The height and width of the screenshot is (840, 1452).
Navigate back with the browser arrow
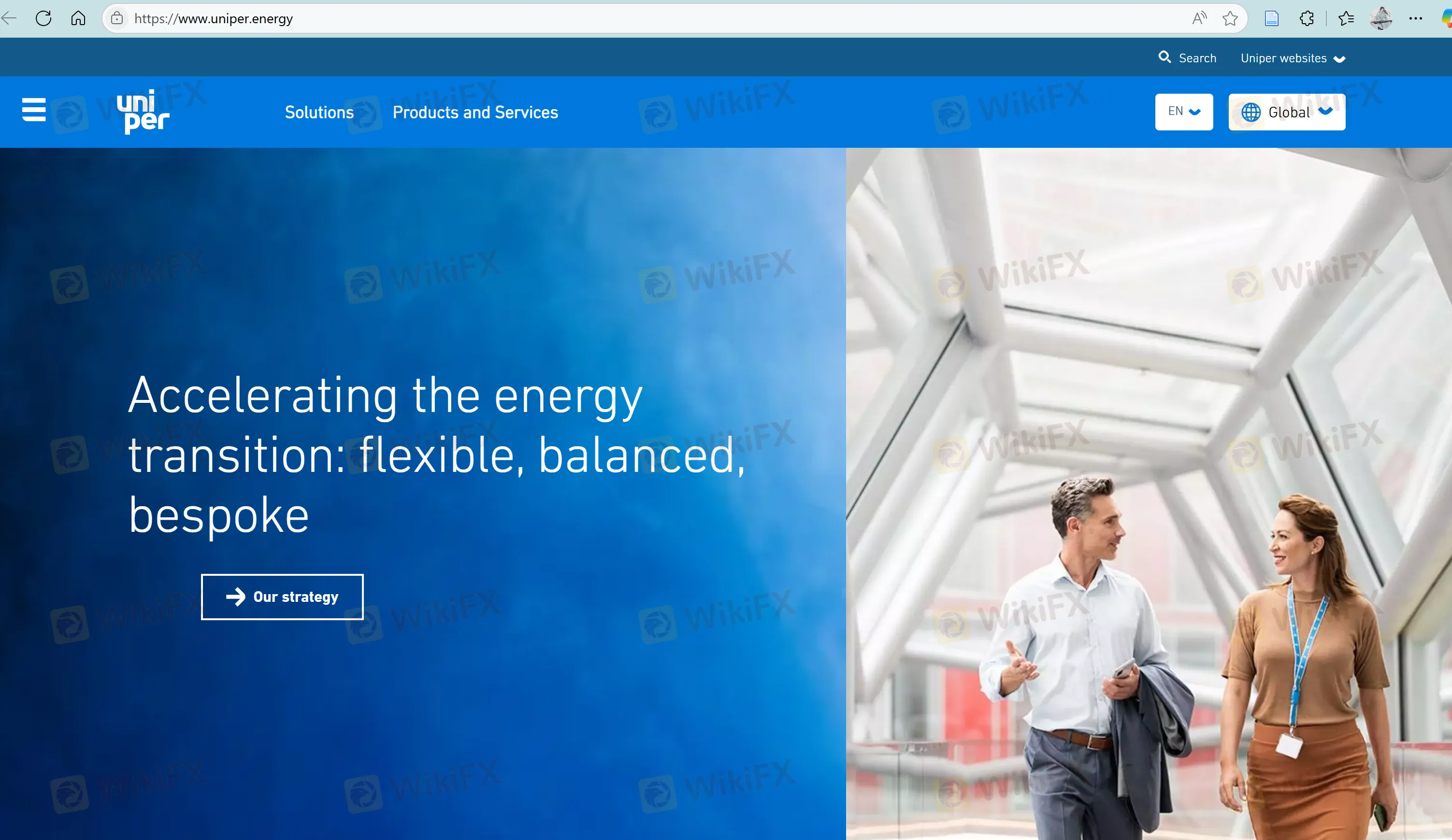pyautogui.click(x=9, y=18)
